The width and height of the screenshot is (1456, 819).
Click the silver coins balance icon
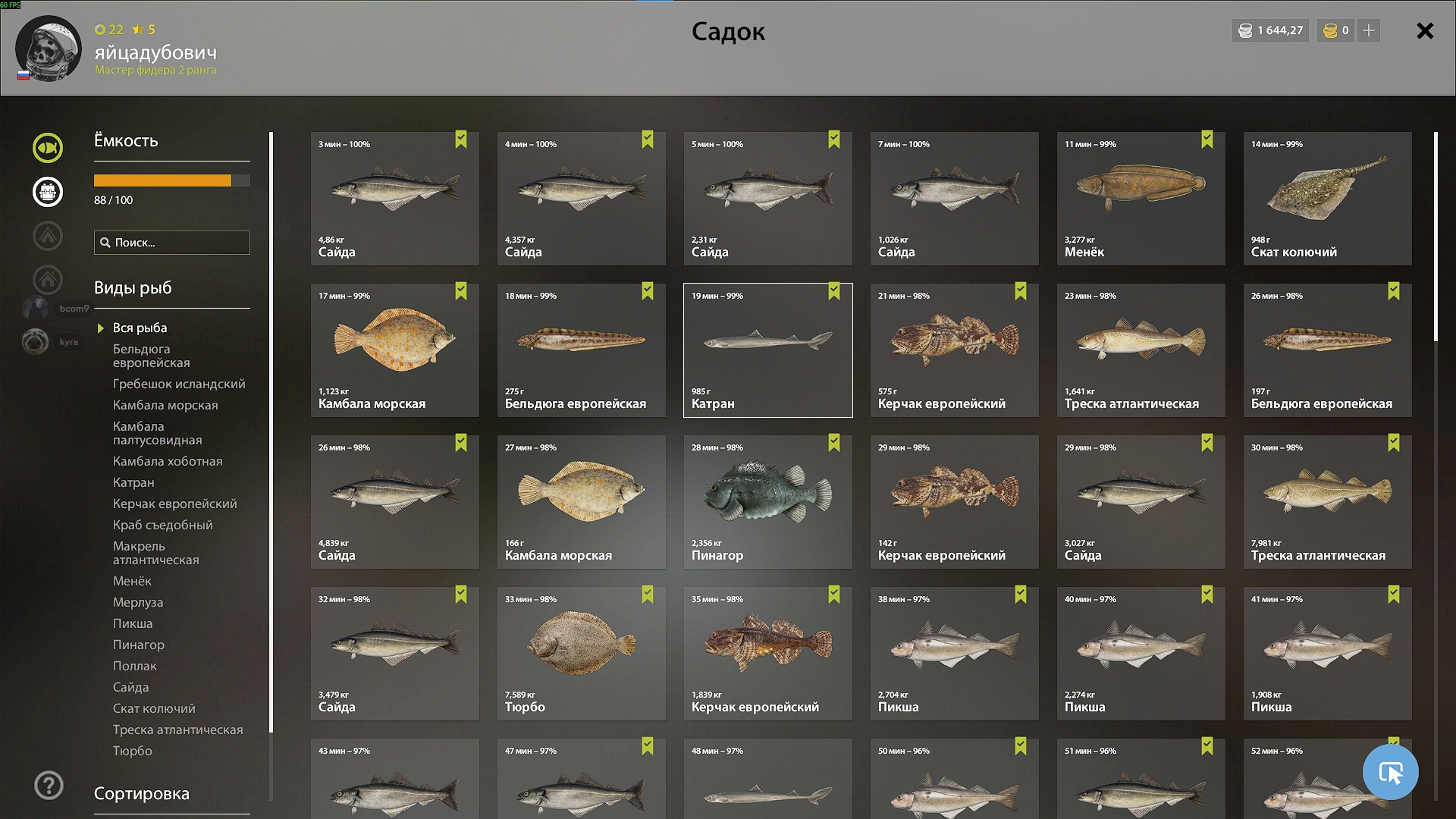1245,30
